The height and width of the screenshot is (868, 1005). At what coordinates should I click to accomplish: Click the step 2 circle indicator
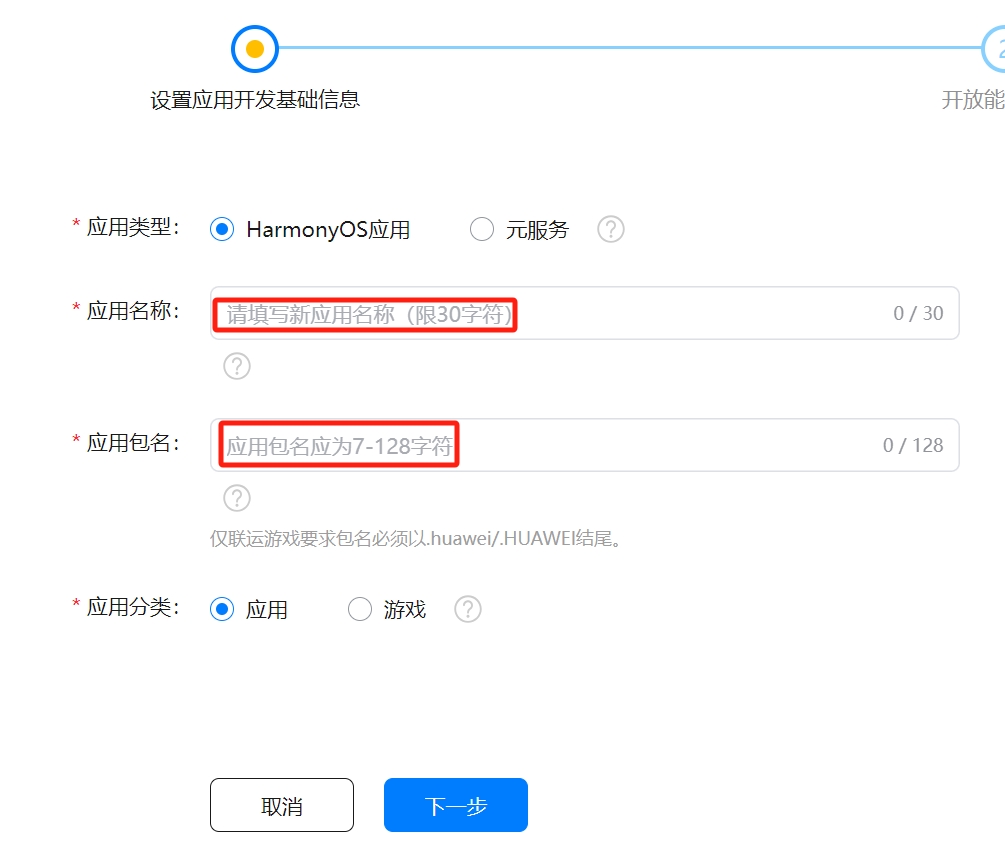(x=996, y=48)
